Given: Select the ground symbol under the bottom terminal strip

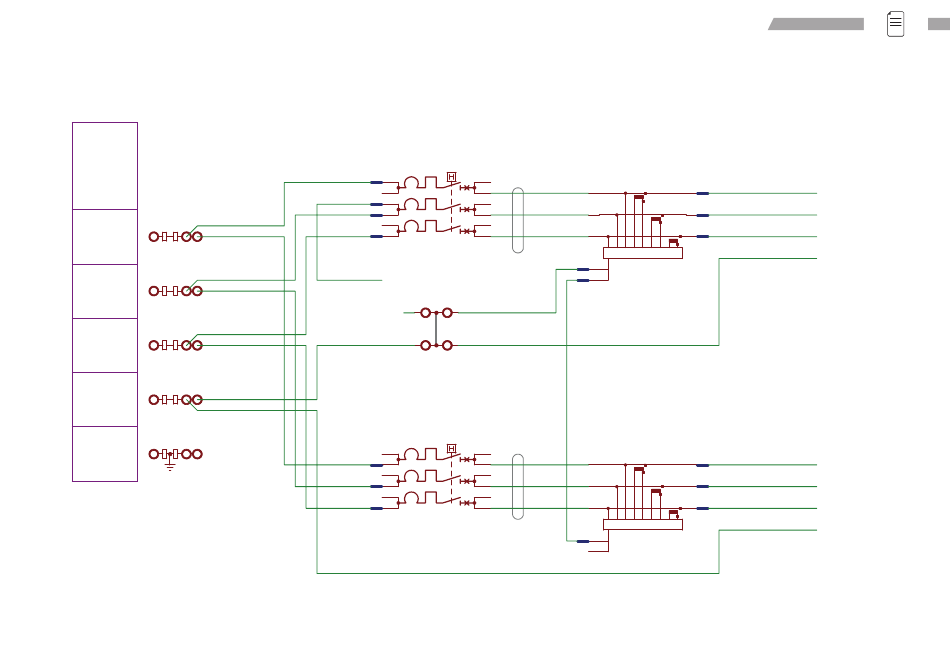Looking at the screenshot, I should click(170, 465).
